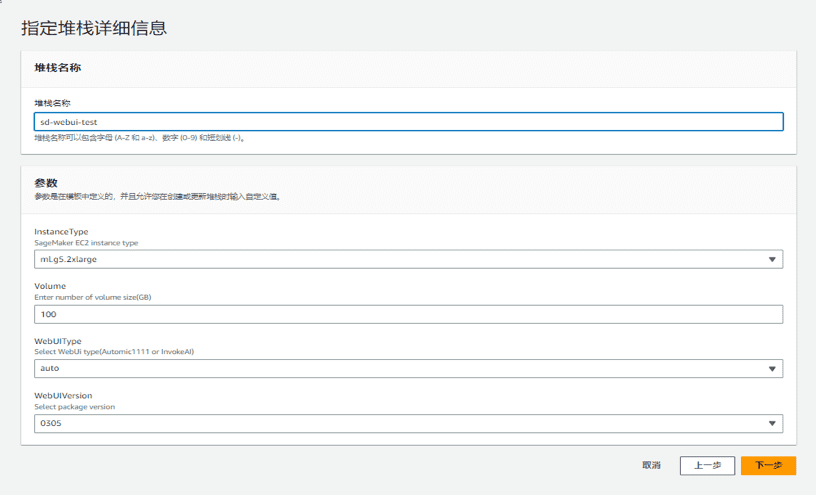Click the 'Select package version' description text
Viewport: 816px width, 495px height.
click(75, 407)
